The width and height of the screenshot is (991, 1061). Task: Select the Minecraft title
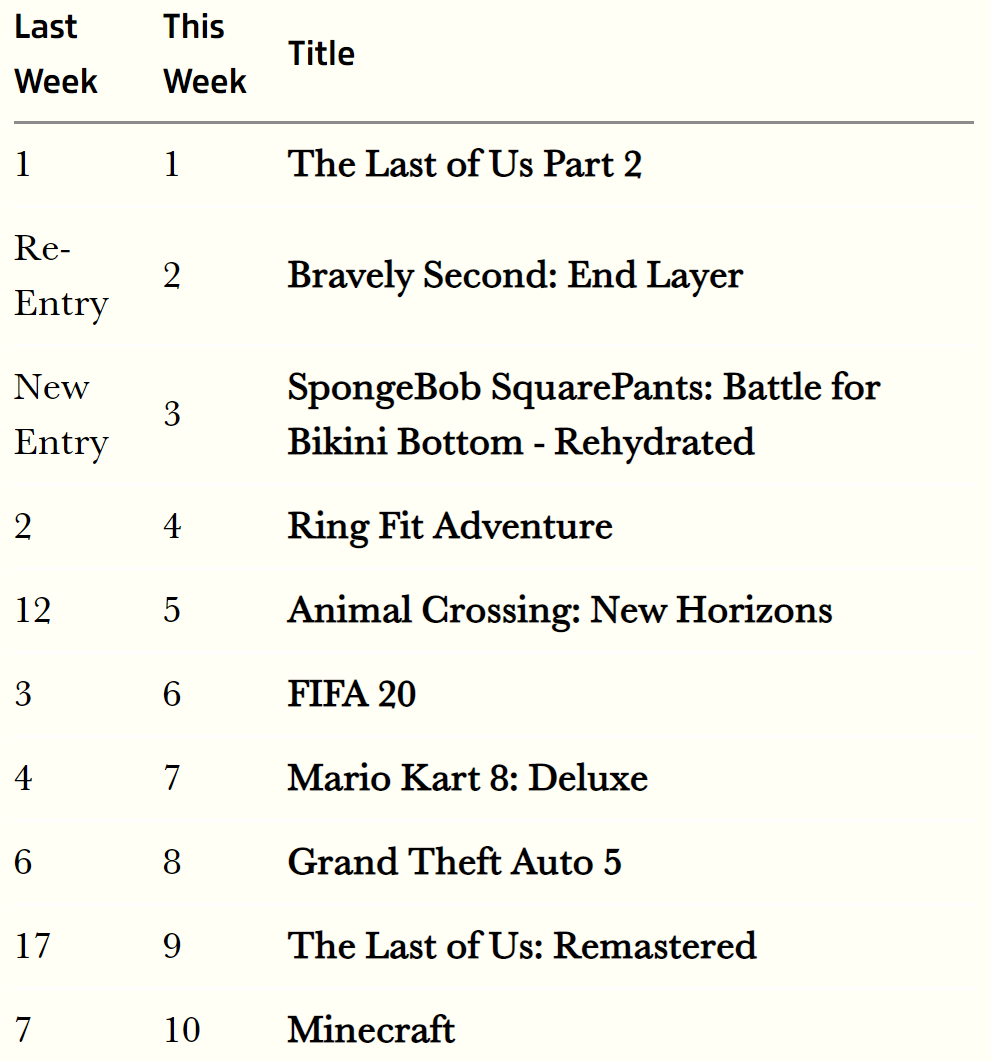tap(371, 1030)
